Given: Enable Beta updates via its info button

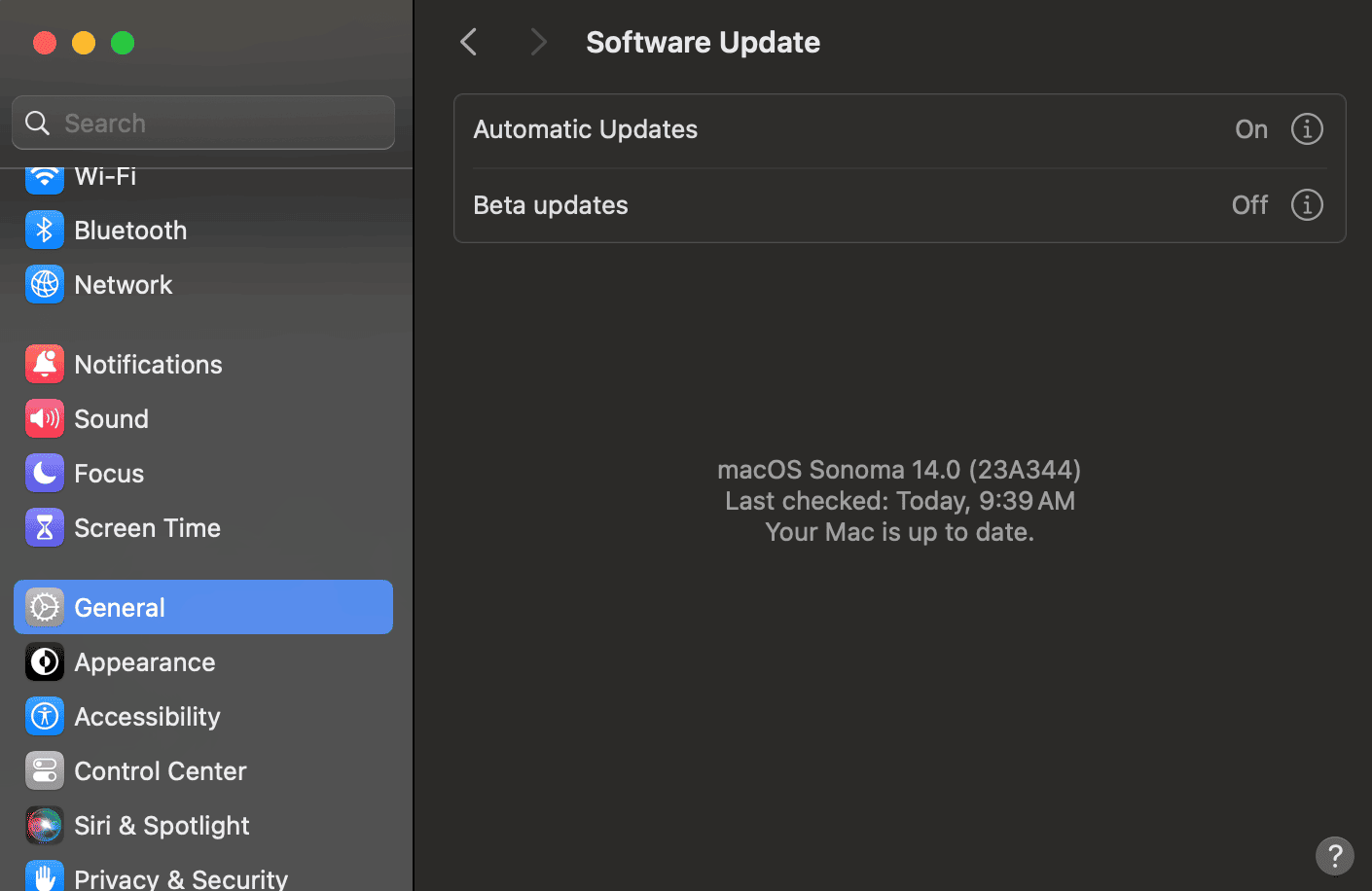Looking at the screenshot, I should click(1307, 204).
